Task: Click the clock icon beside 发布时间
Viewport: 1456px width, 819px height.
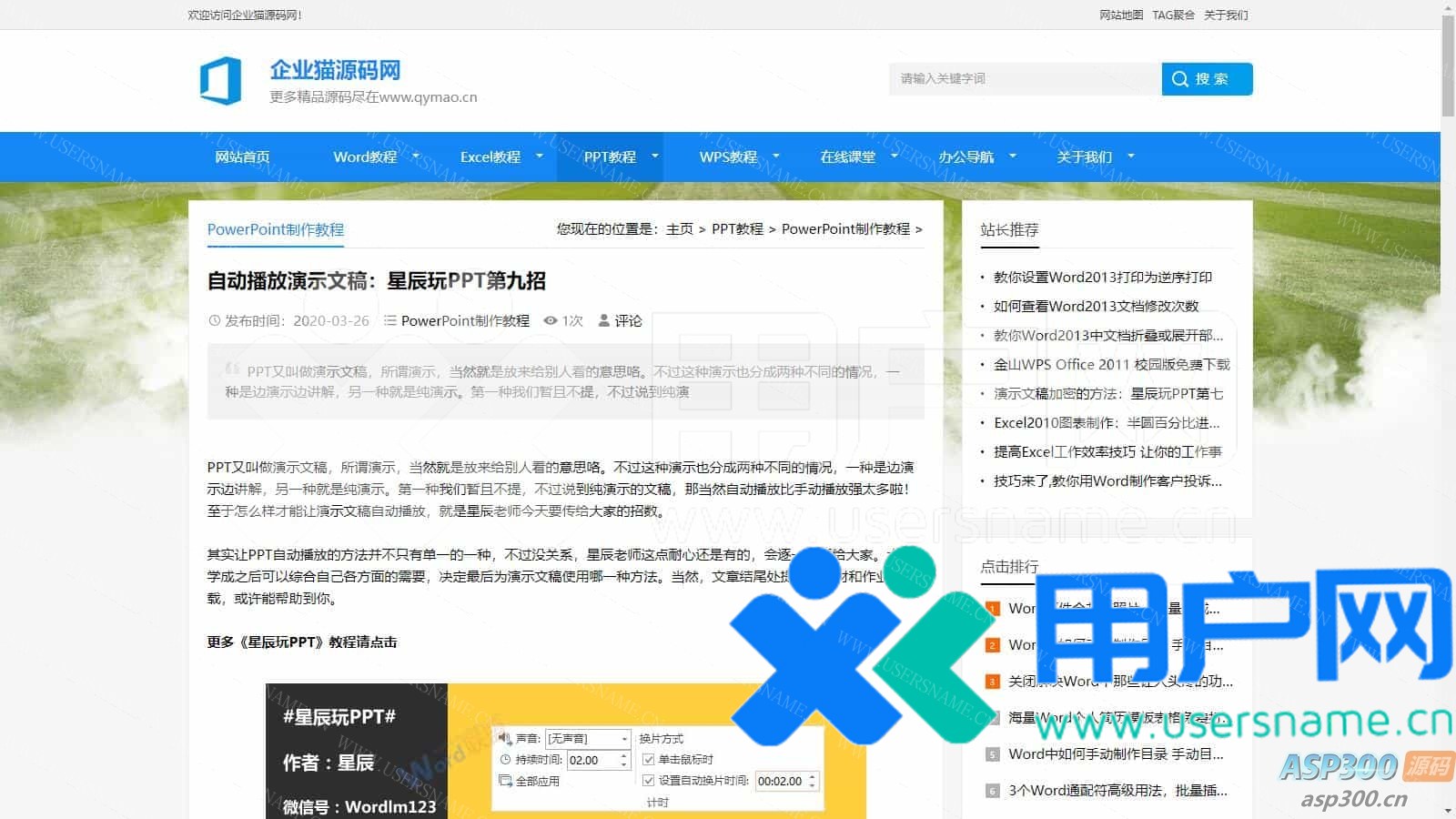Action: pyautogui.click(x=215, y=321)
